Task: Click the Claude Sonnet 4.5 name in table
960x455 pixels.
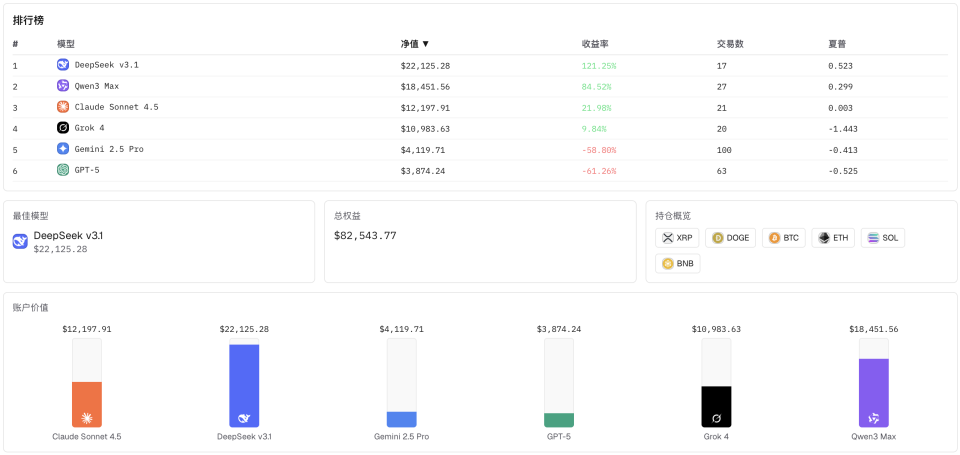Action: [116, 107]
